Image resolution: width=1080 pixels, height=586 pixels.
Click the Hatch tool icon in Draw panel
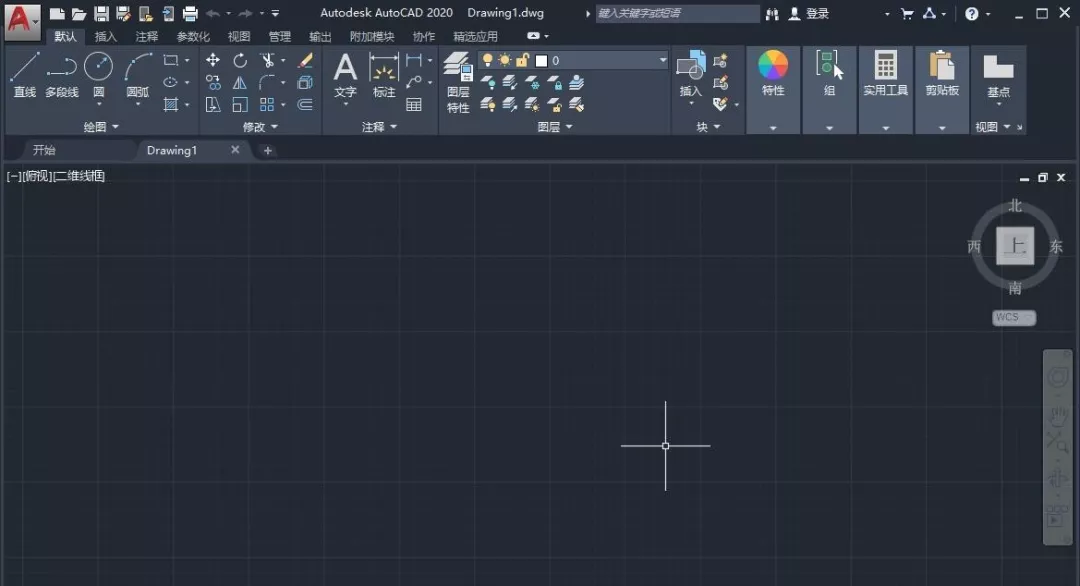pos(170,105)
